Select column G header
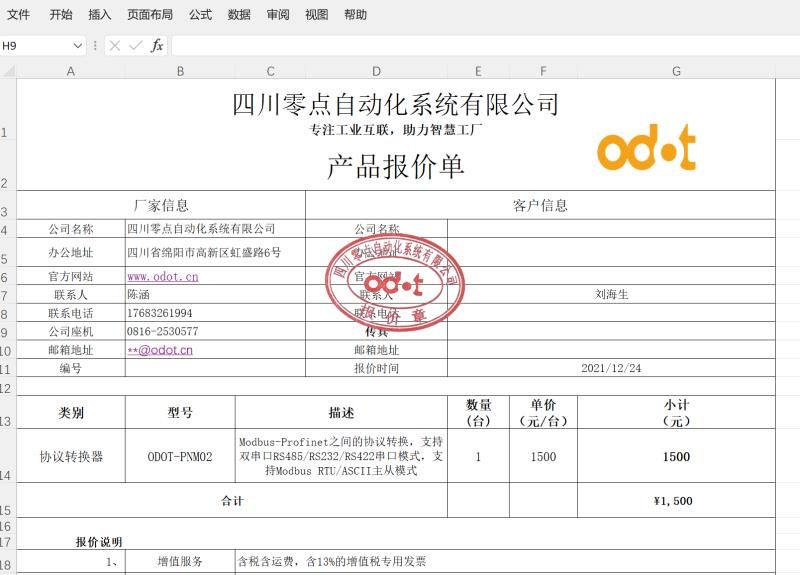This screenshot has height=575, width=800. [x=677, y=71]
